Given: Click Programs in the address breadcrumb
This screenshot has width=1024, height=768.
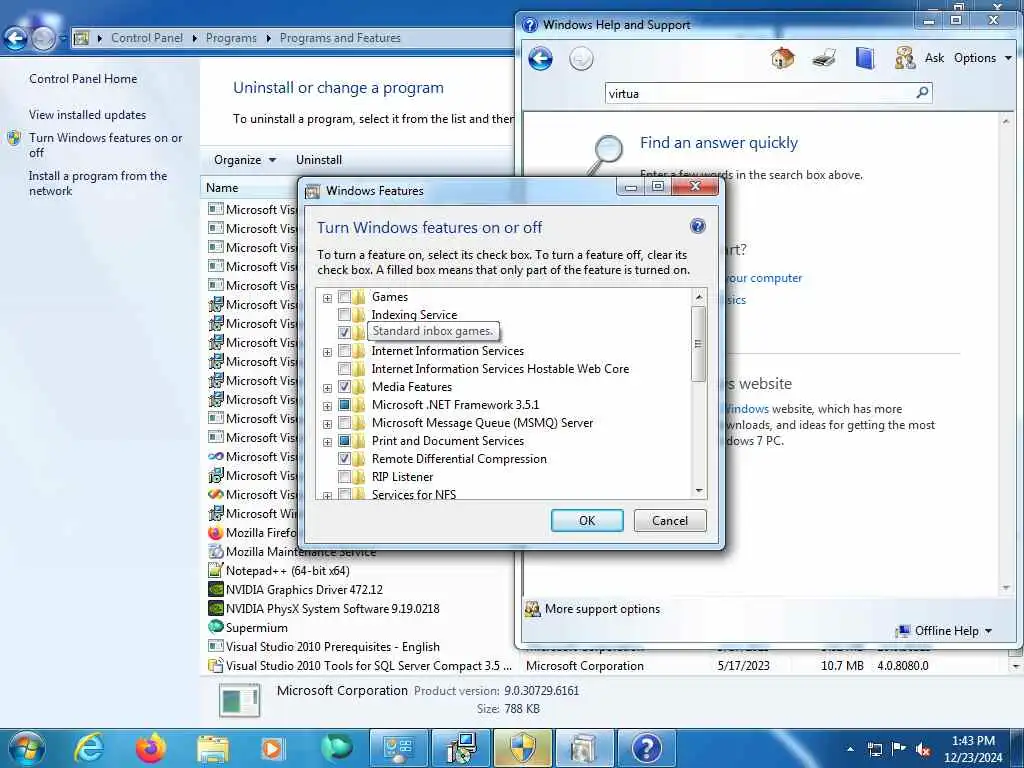Looking at the screenshot, I should pos(231,38).
